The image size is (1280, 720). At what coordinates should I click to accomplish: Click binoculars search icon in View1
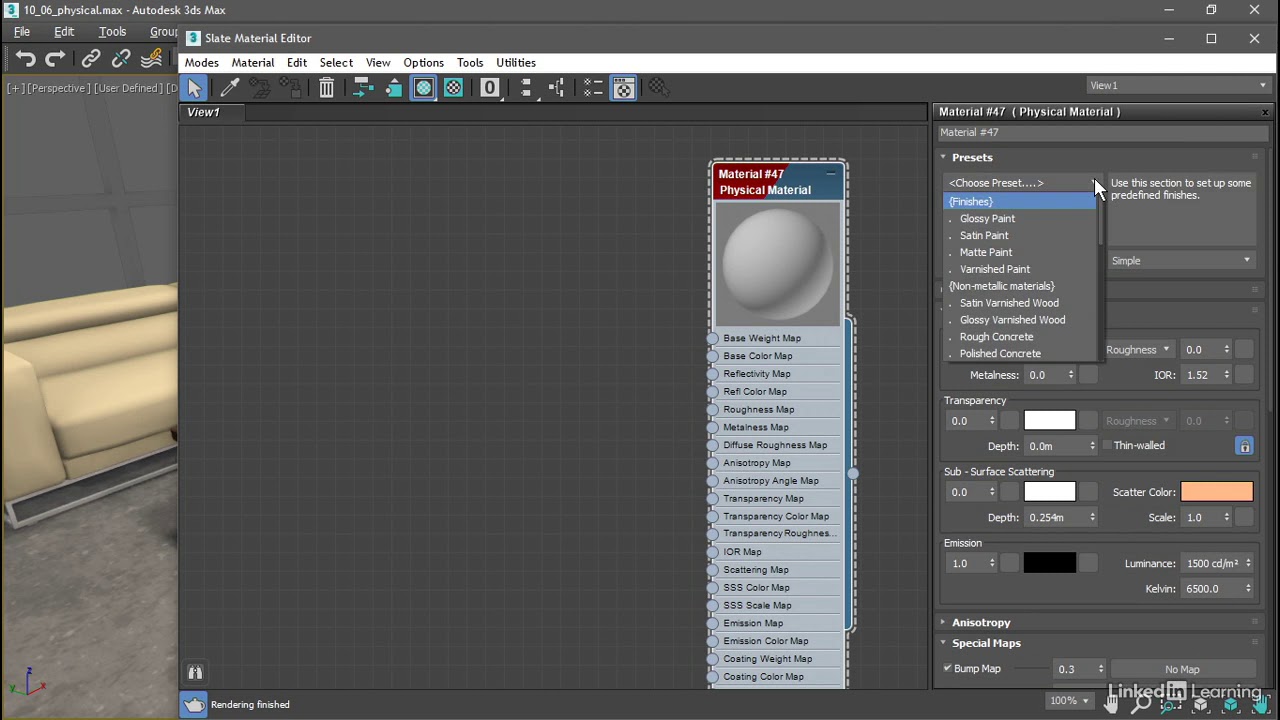[x=195, y=672]
